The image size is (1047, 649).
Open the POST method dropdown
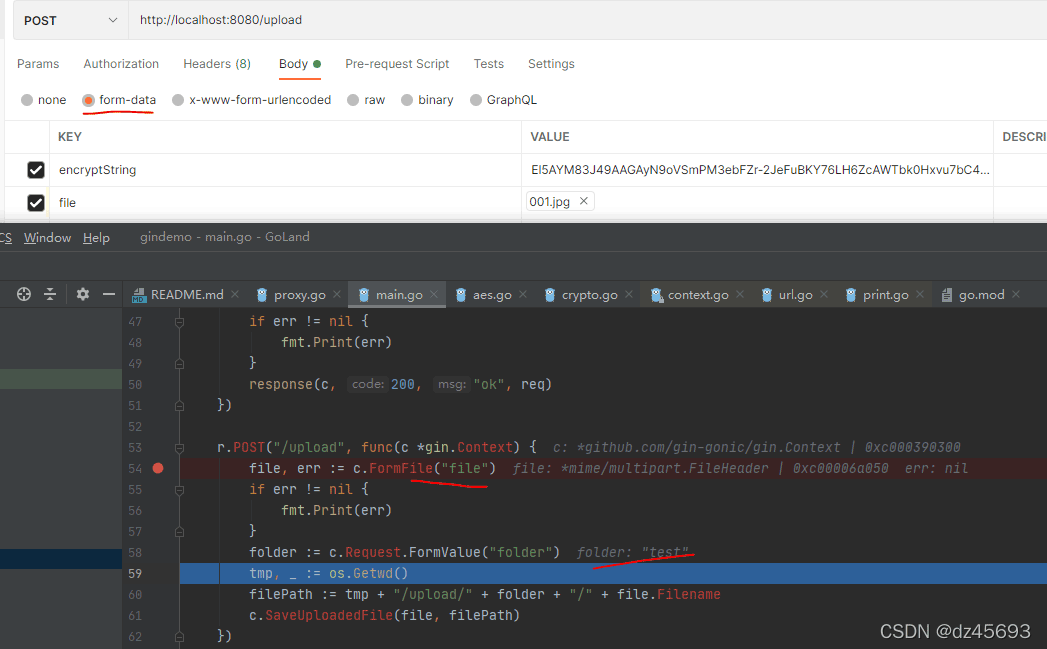[x=69, y=20]
